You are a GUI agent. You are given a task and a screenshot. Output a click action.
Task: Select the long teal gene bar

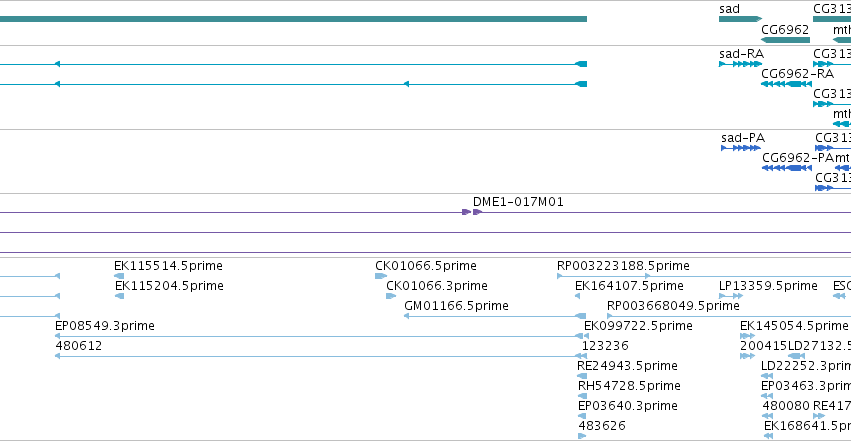point(293,19)
